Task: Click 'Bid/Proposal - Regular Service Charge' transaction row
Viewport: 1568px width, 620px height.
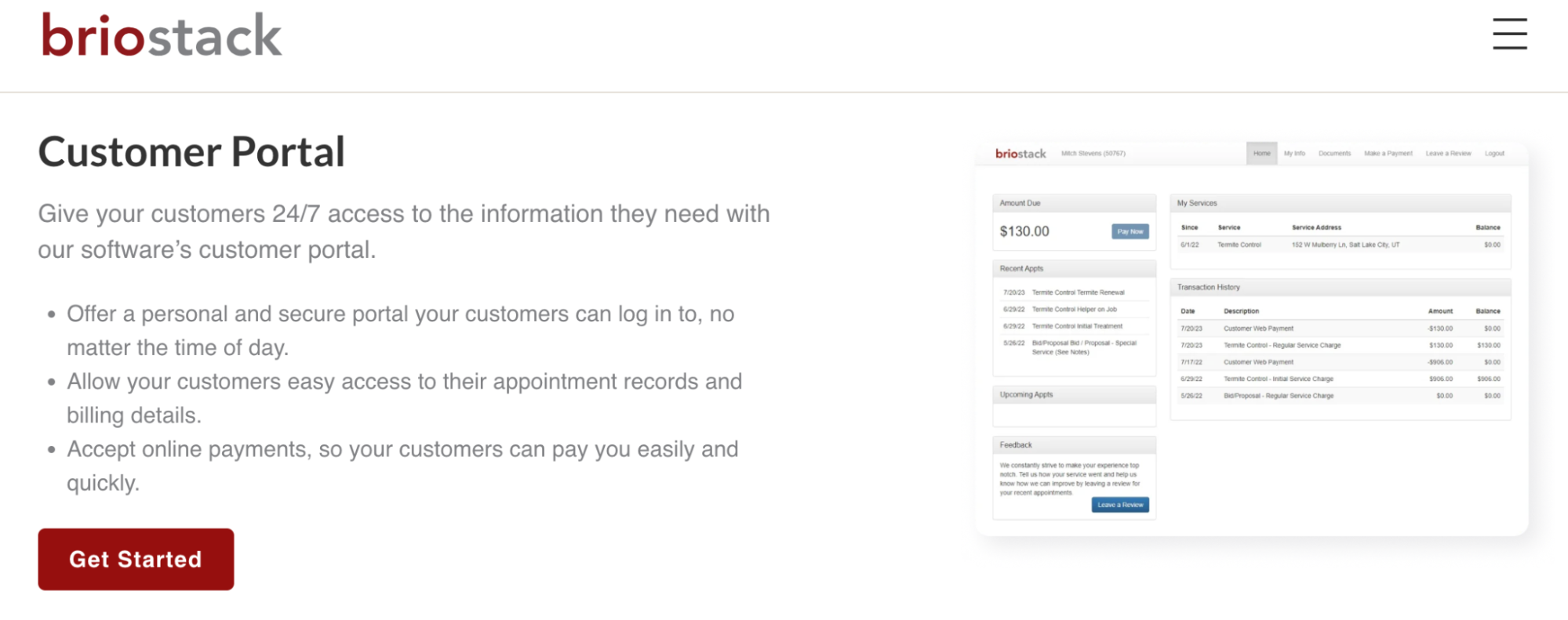Action: (1340, 396)
